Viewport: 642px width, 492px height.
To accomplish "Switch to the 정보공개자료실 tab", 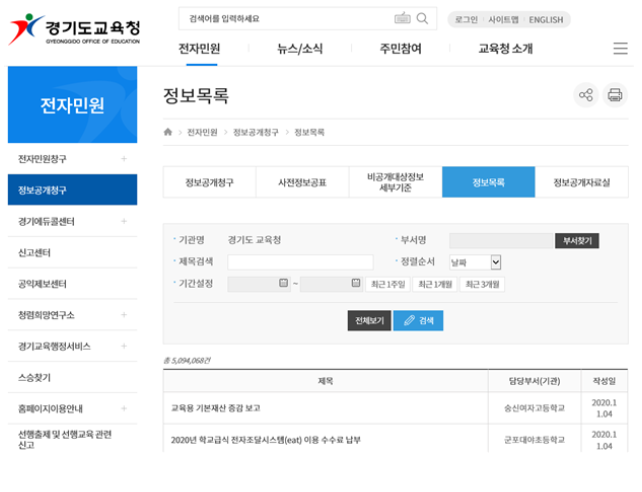I will pyautogui.click(x=582, y=182).
